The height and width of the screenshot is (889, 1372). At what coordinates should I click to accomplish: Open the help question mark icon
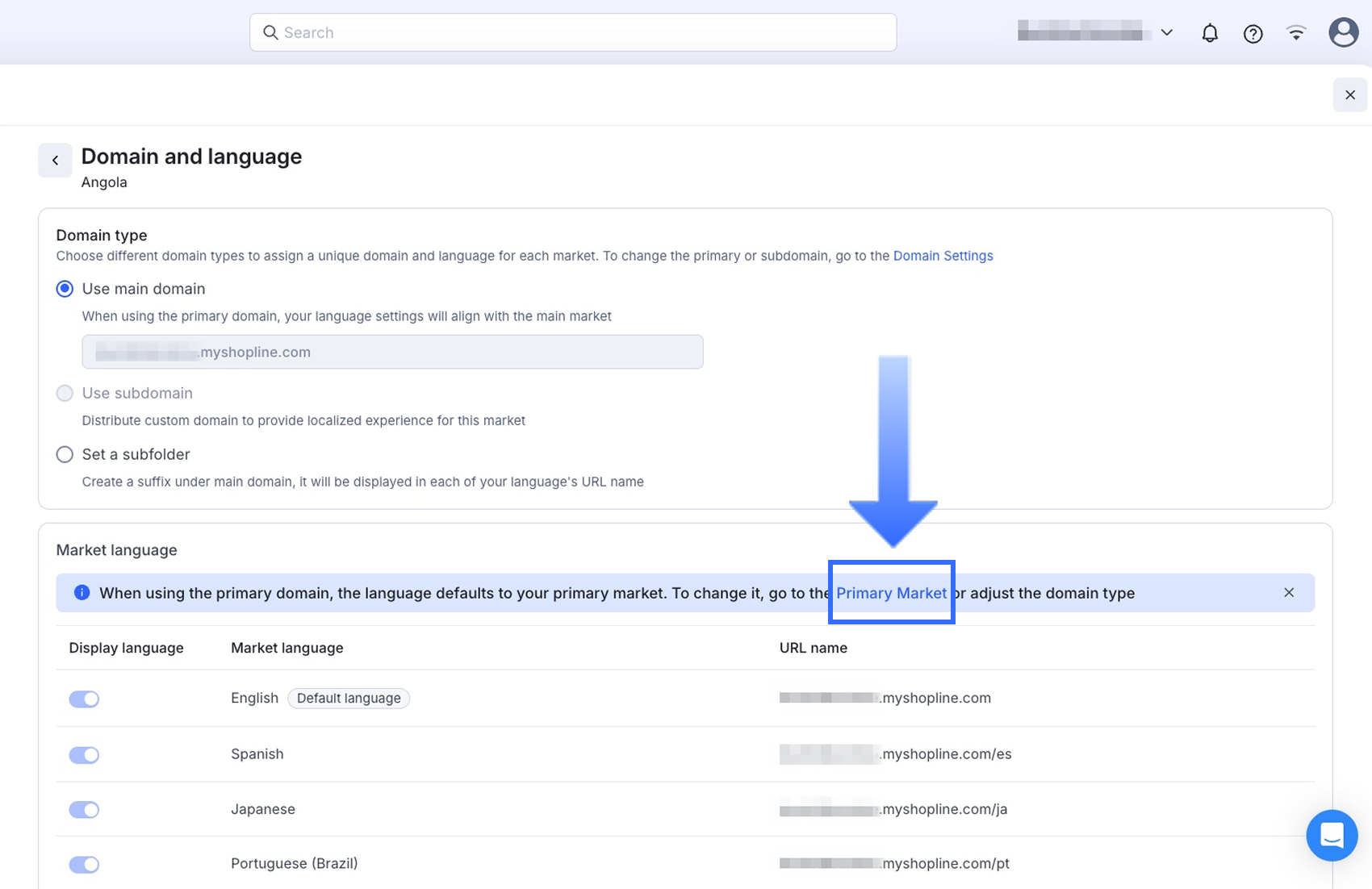pos(1253,33)
